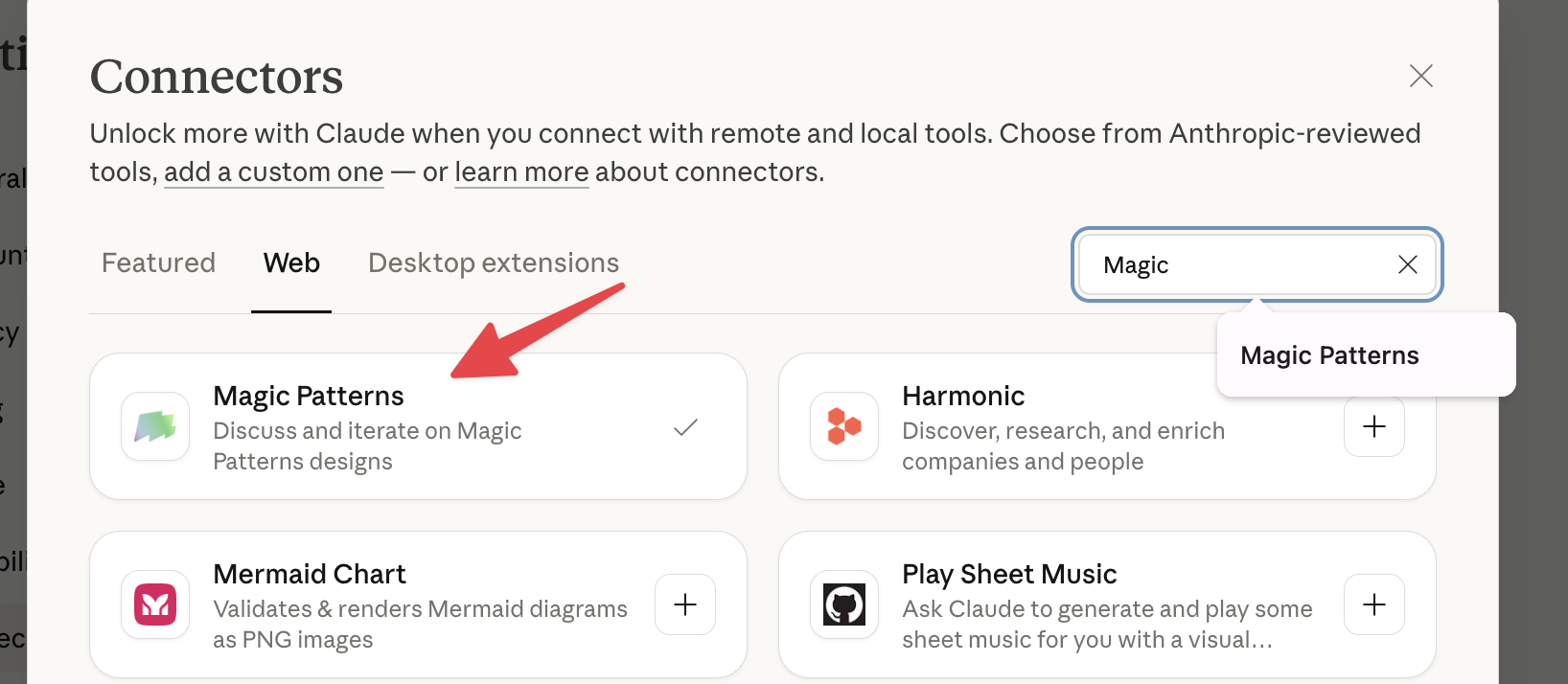Click the Mermaid Chart logo icon
1568x684 pixels.
(155, 604)
